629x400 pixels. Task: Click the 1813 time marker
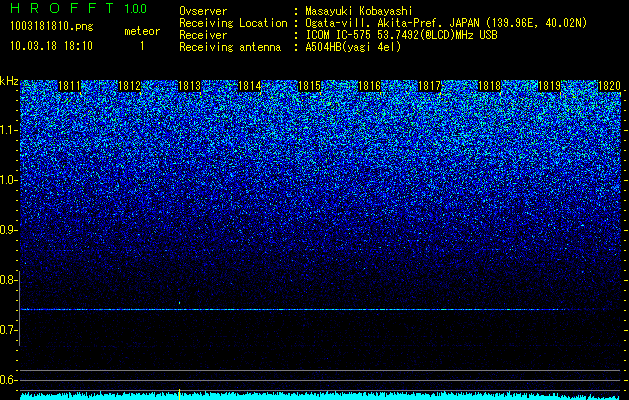(x=189, y=86)
